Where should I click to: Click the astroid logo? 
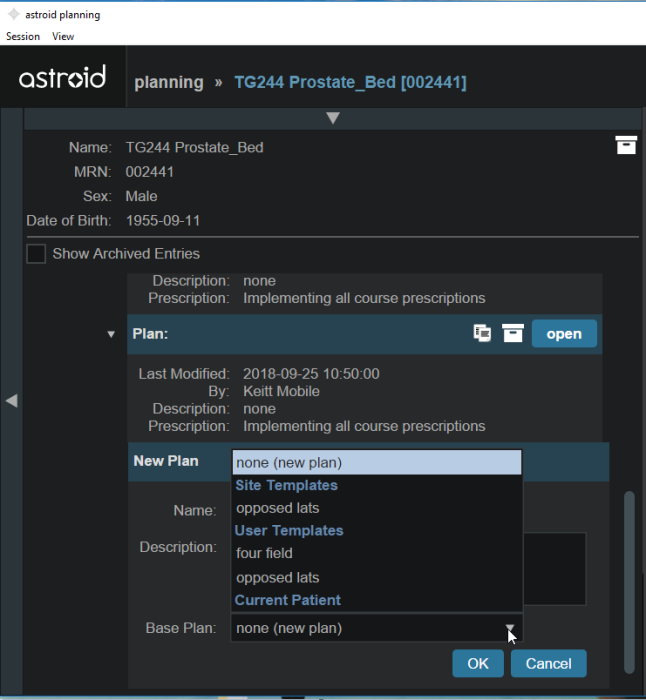point(62,79)
